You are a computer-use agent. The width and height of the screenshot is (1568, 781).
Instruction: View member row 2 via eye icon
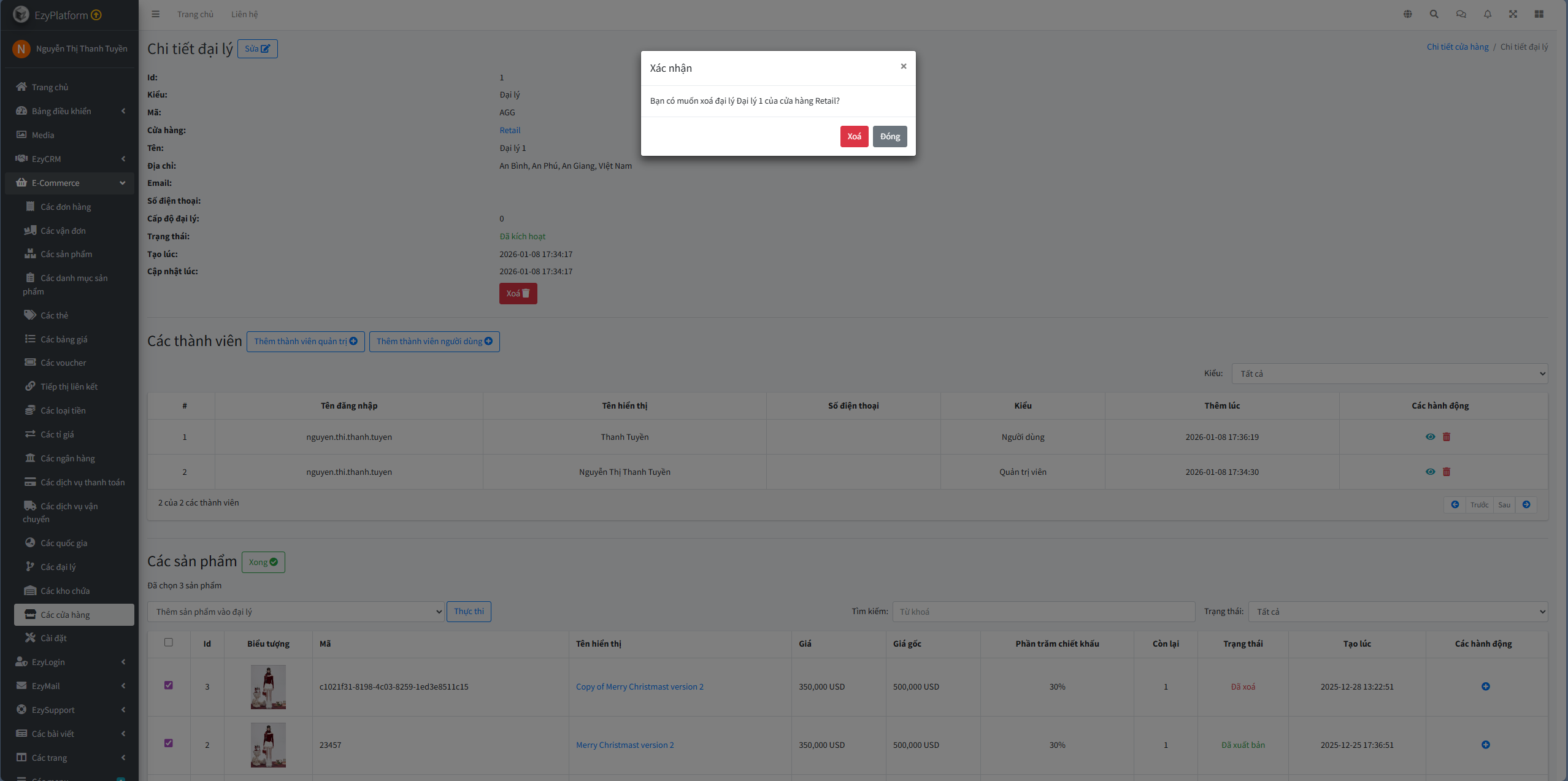pyautogui.click(x=1430, y=472)
